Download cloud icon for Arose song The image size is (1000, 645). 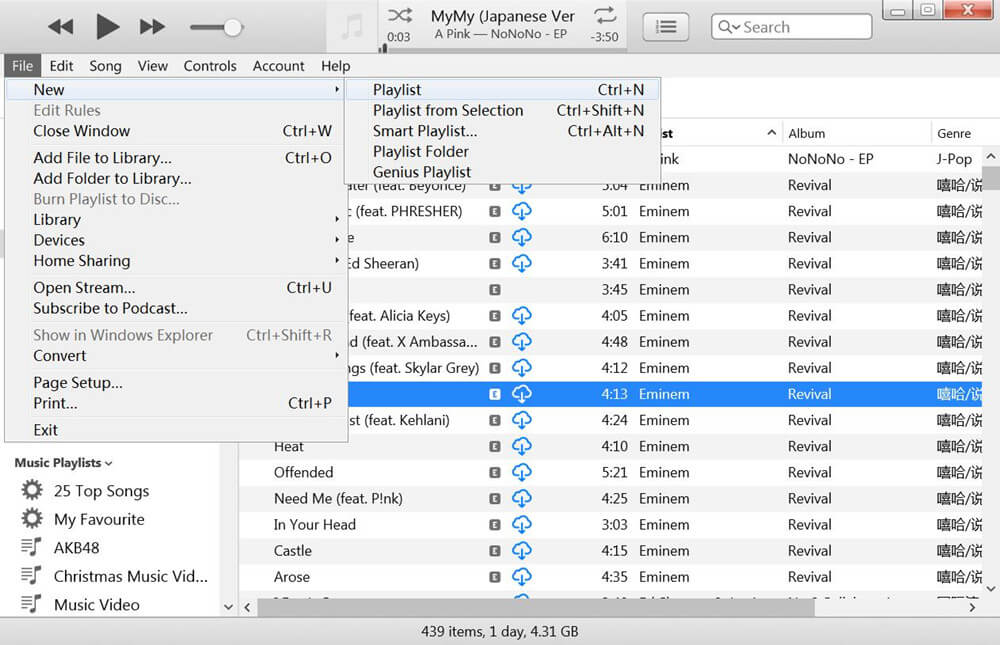click(522, 577)
